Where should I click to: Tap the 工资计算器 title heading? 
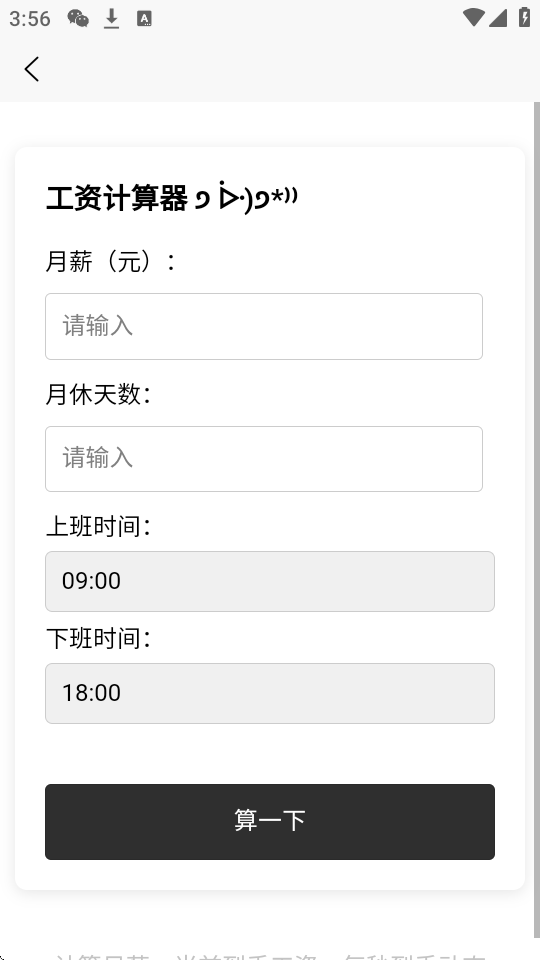tap(116, 198)
